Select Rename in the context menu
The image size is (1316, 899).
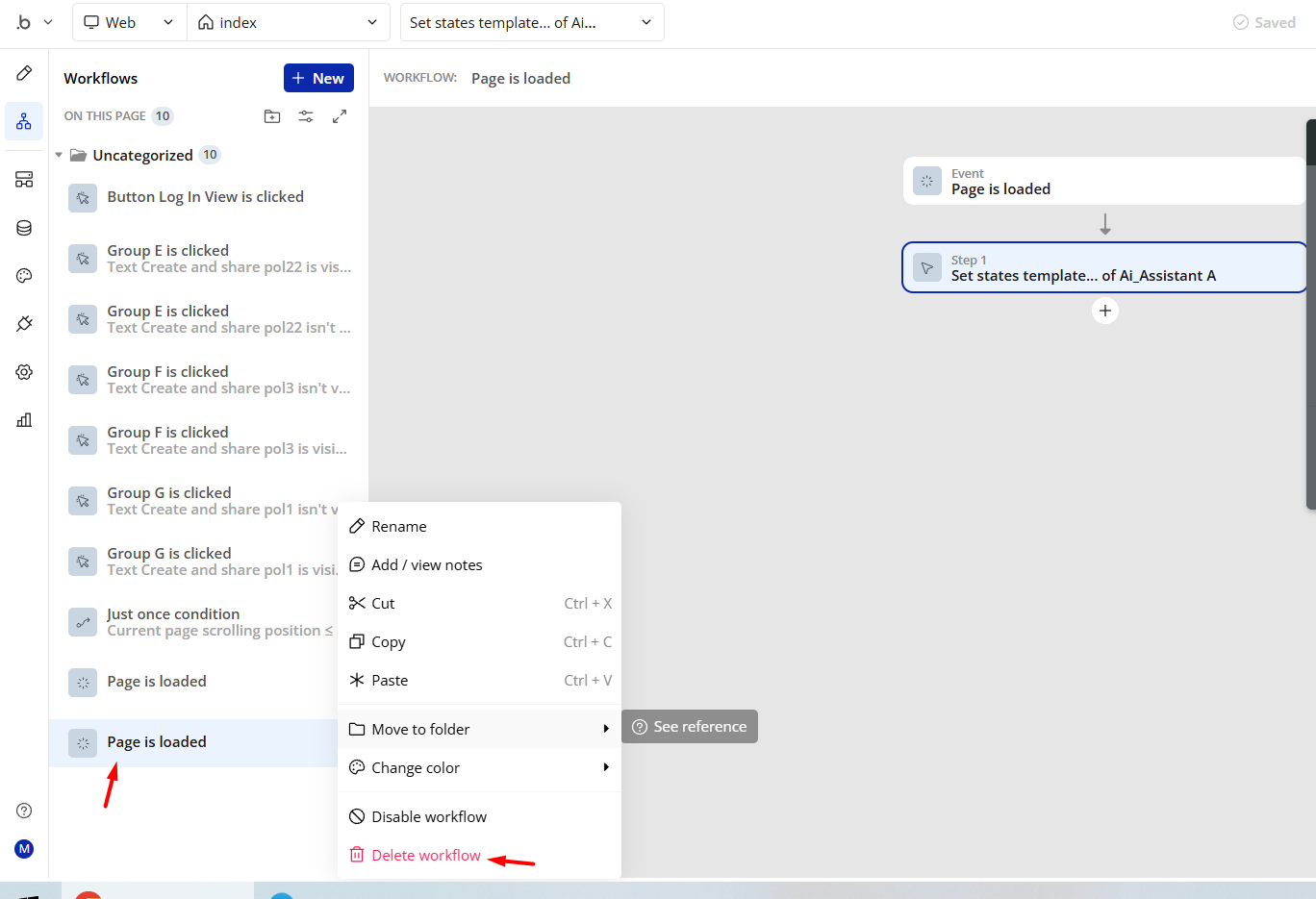pyautogui.click(x=398, y=526)
